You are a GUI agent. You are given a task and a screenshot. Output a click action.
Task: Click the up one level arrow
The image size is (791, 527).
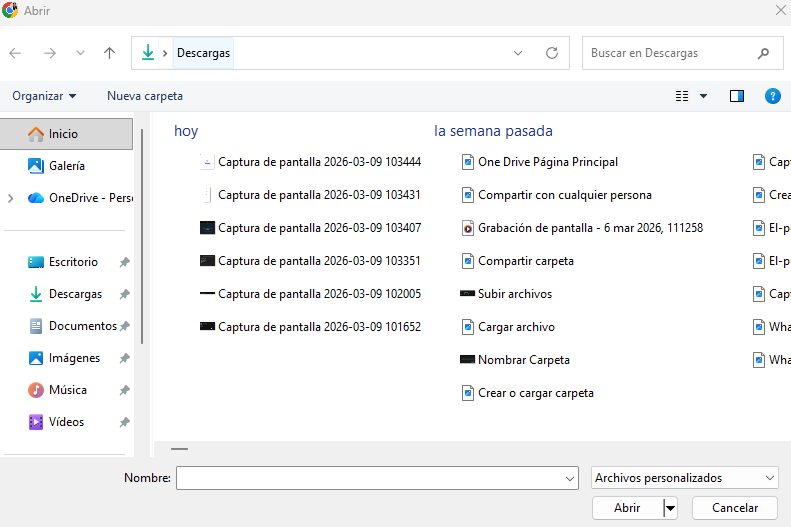click(110, 53)
